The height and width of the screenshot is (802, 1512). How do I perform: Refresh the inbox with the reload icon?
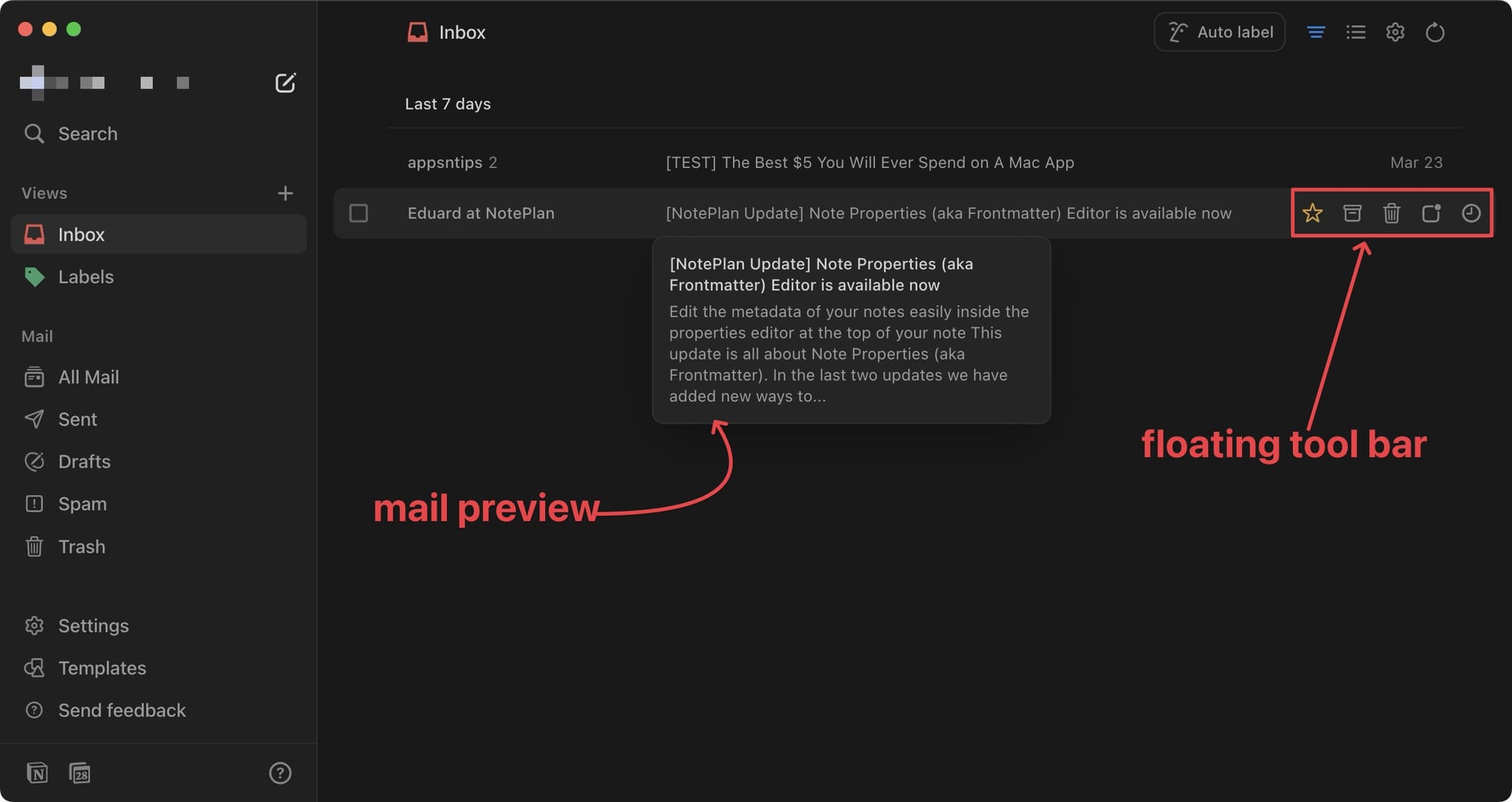tap(1435, 33)
